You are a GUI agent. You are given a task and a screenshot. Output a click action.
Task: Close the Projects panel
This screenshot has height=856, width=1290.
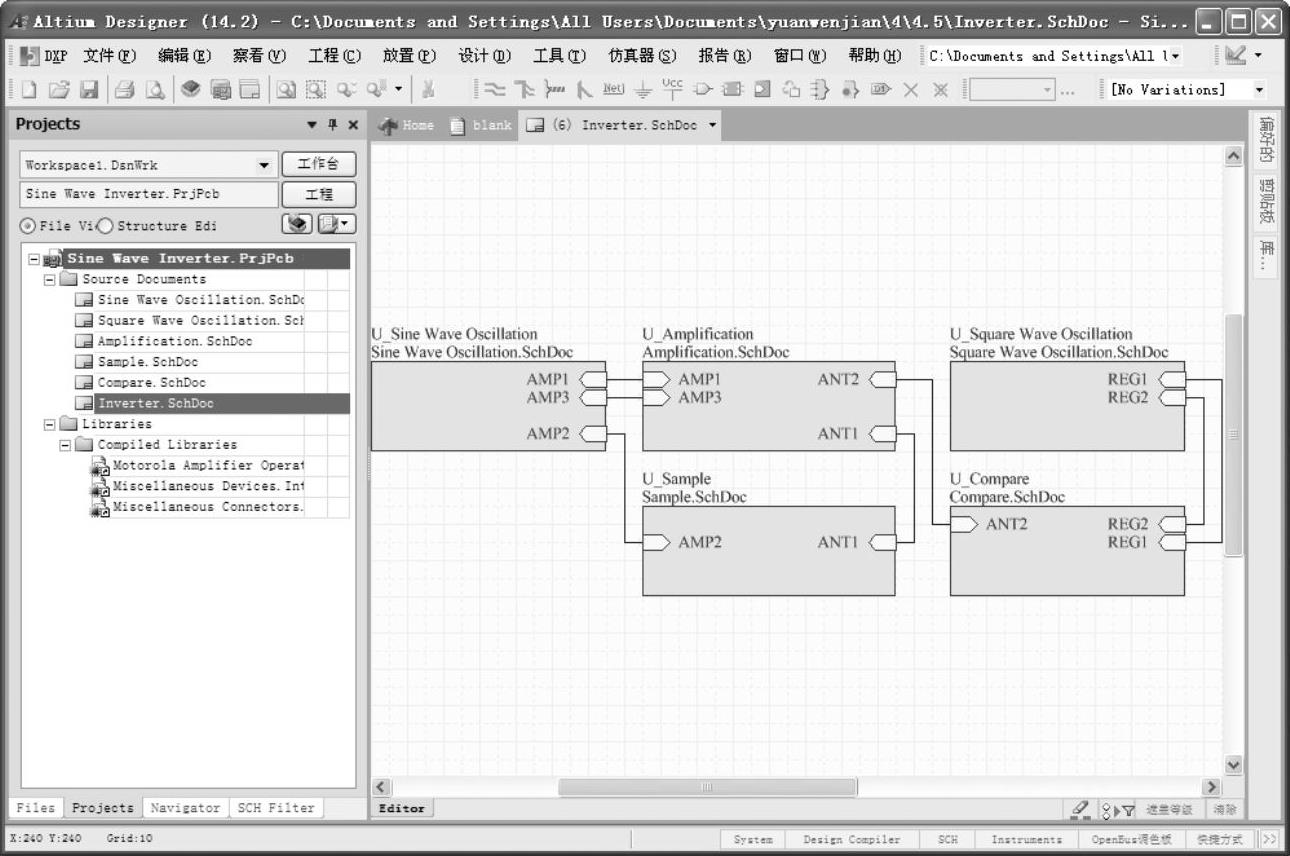pos(353,125)
